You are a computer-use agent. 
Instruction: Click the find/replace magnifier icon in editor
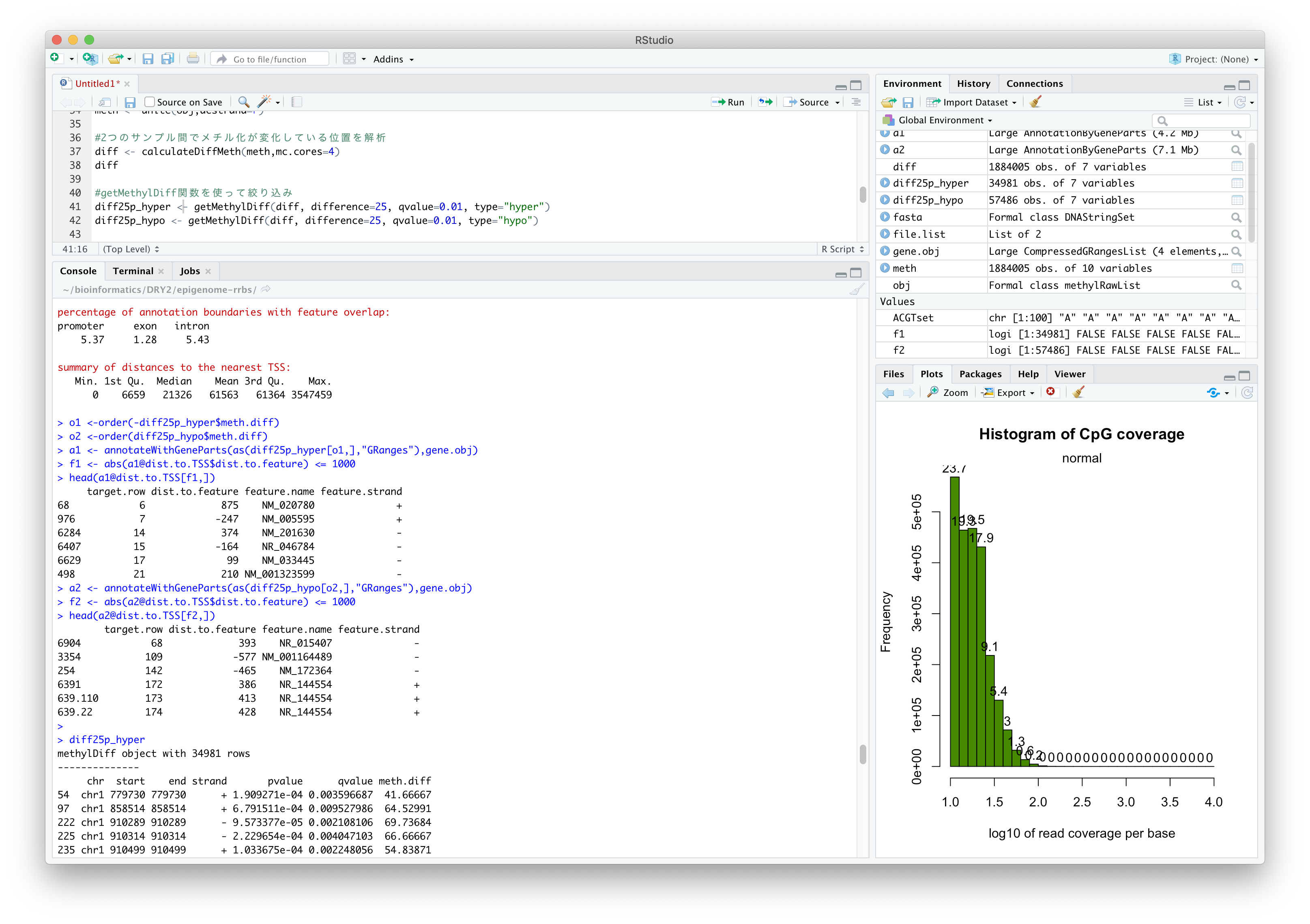tap(244, 102)
